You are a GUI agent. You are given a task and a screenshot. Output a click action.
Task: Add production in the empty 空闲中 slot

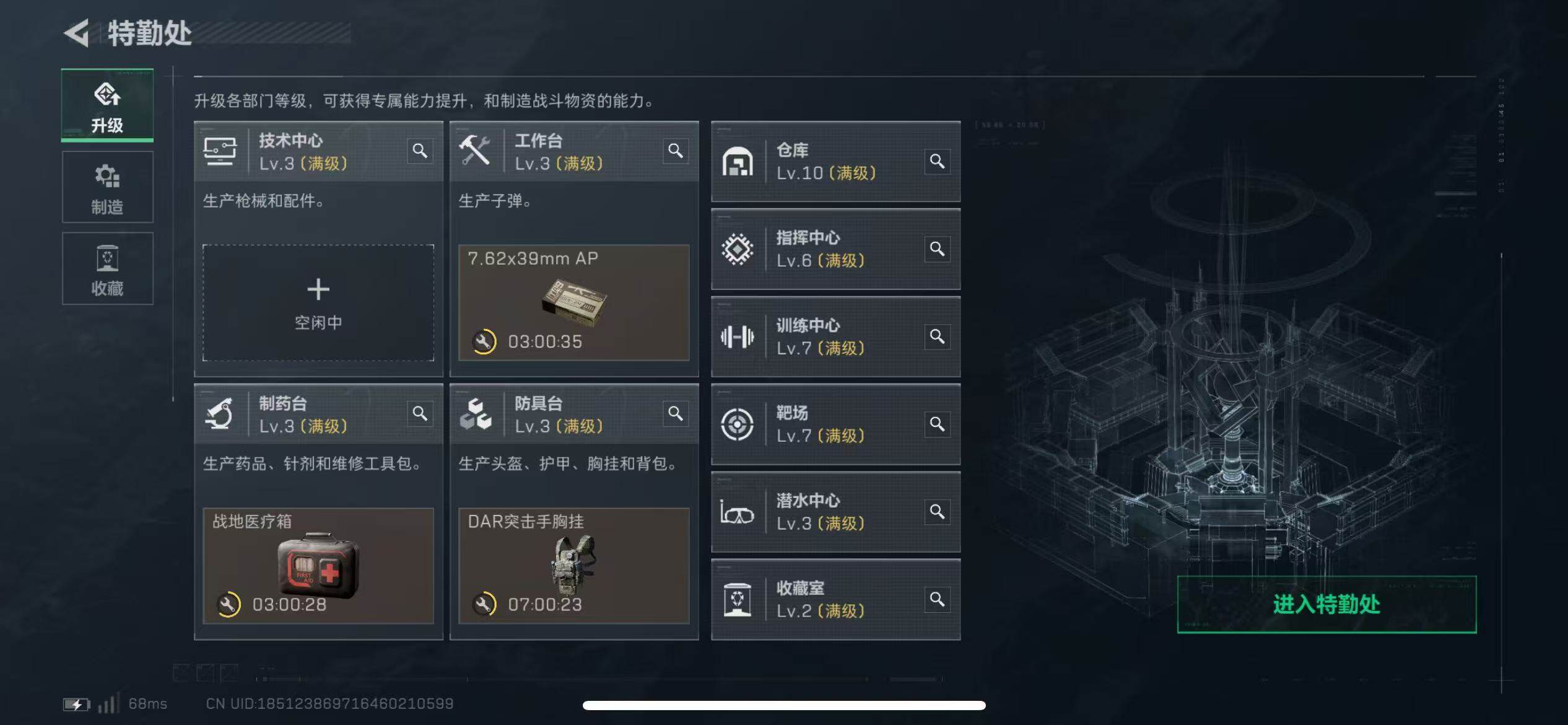pos(318,302)
